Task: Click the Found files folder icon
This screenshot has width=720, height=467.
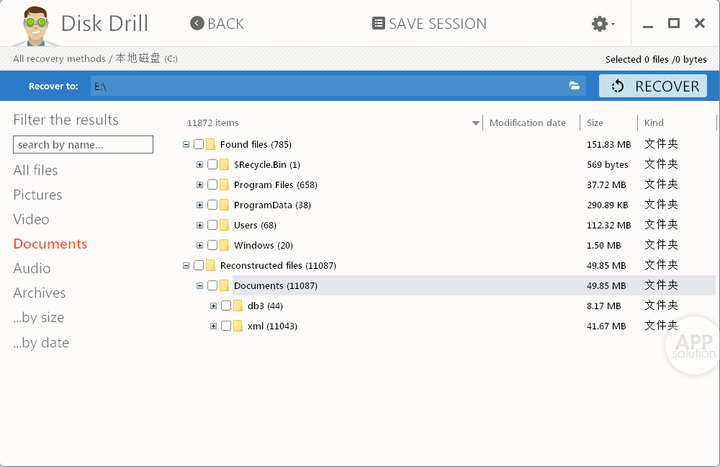Action: (x=211, y=144)
